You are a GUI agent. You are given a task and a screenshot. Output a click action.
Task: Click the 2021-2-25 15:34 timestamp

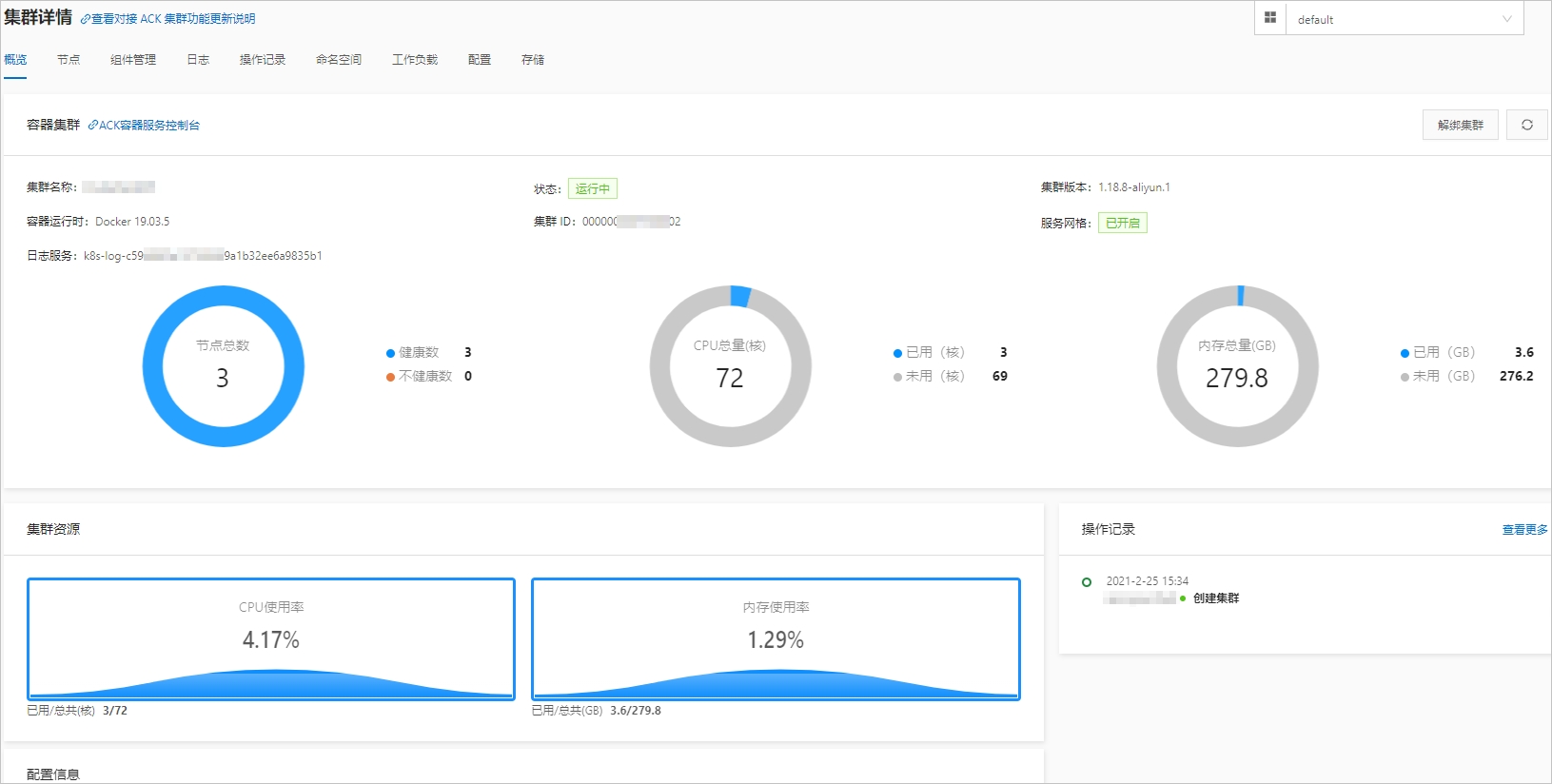1147,580
